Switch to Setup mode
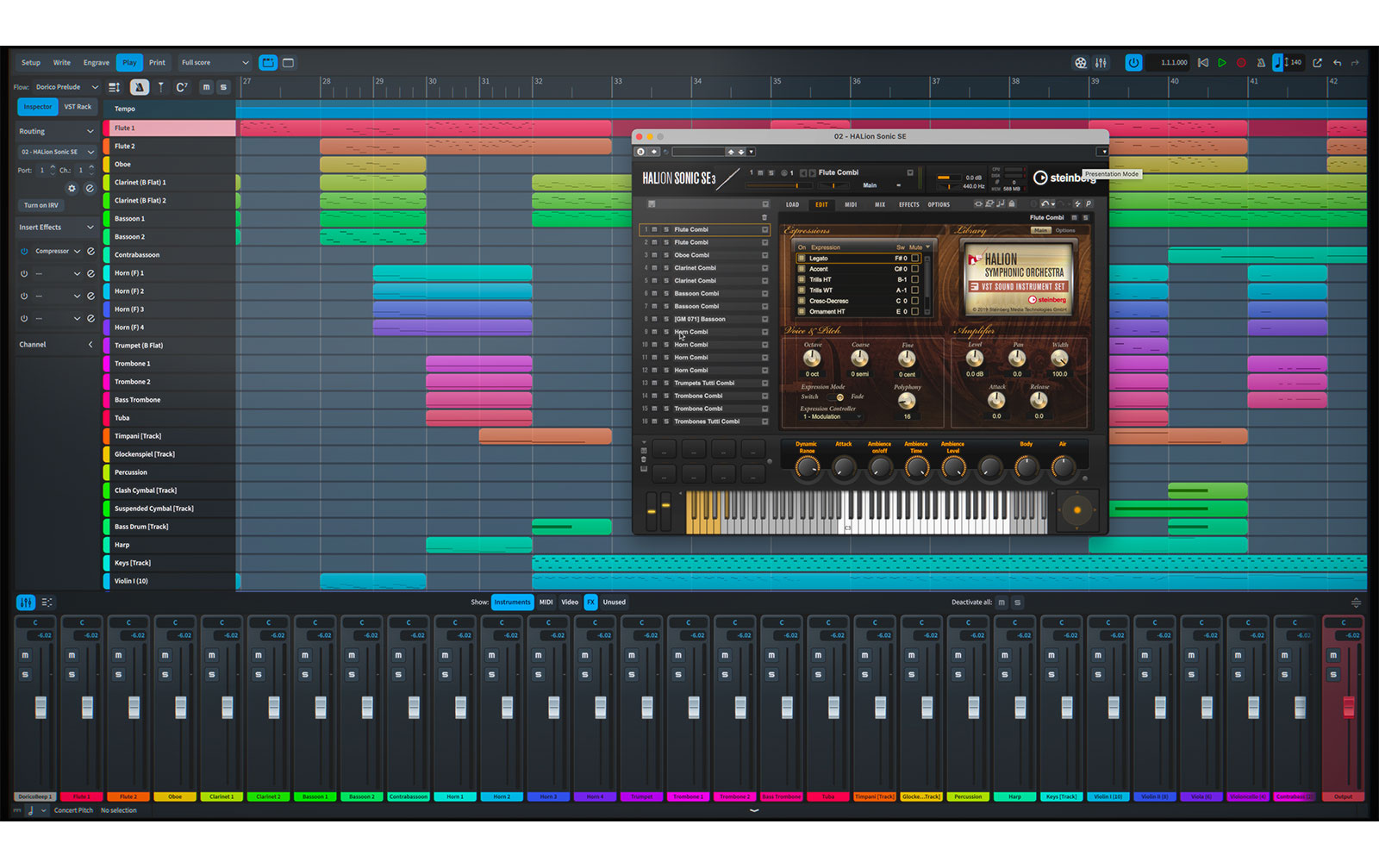Screen dimensions: 1379x868 (31, 63)
